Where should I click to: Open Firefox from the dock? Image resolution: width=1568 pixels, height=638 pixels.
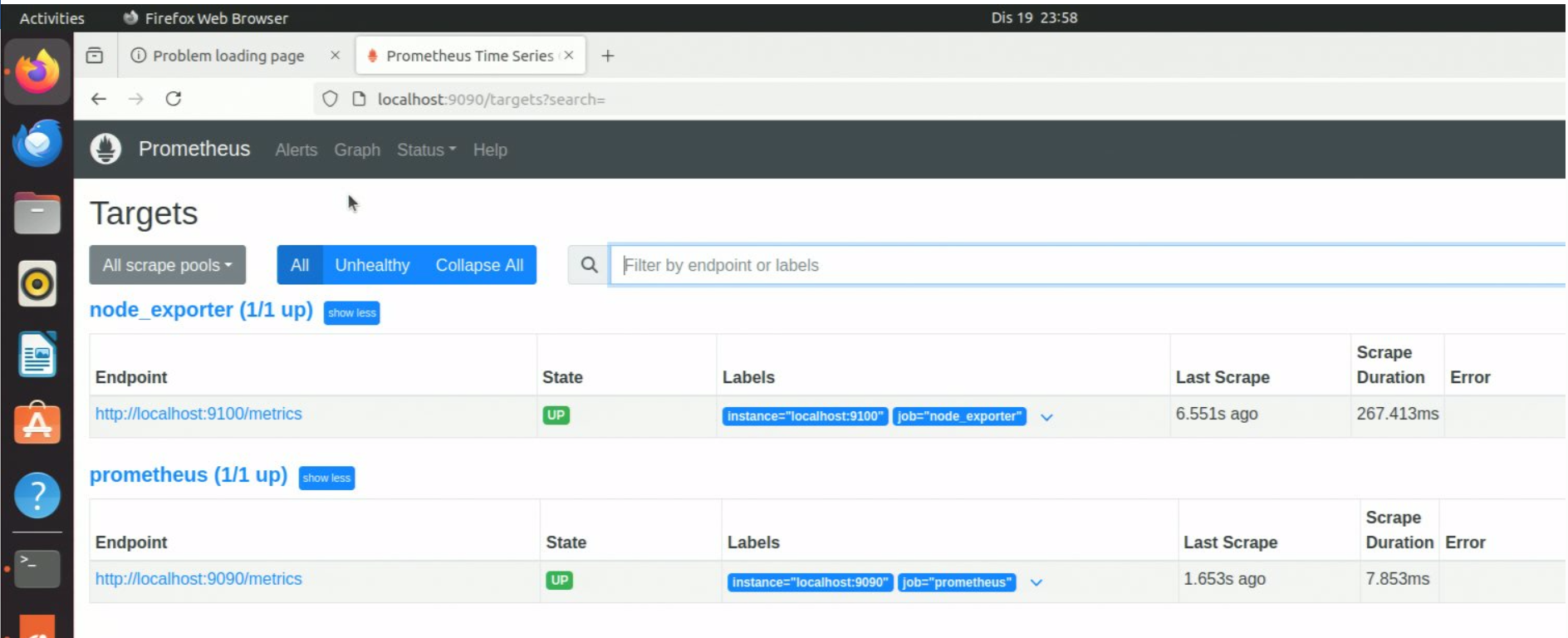coord(37,71)
